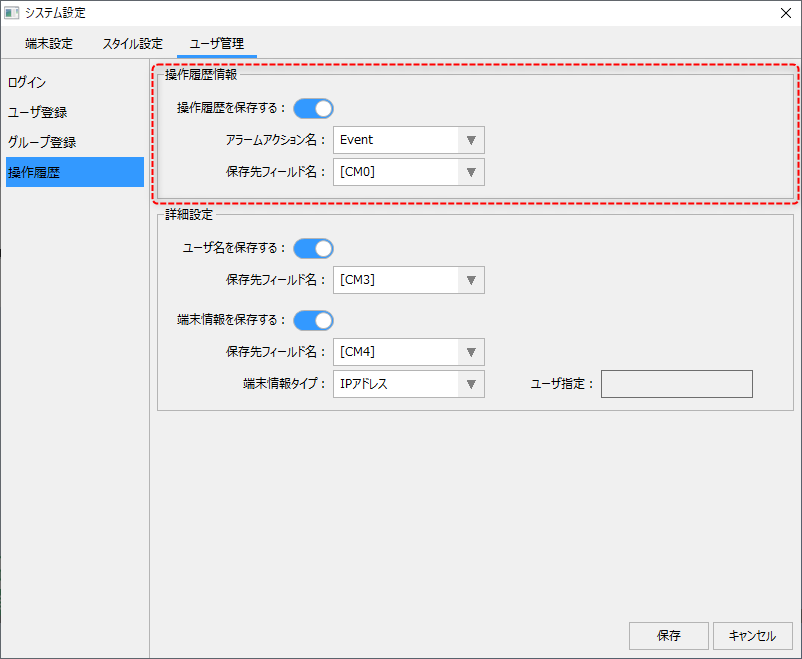Image resolution: width=802 pixels, height=659 pixels.
Task: Disable the ユーザ名を保存する switch
Action: 313,248
